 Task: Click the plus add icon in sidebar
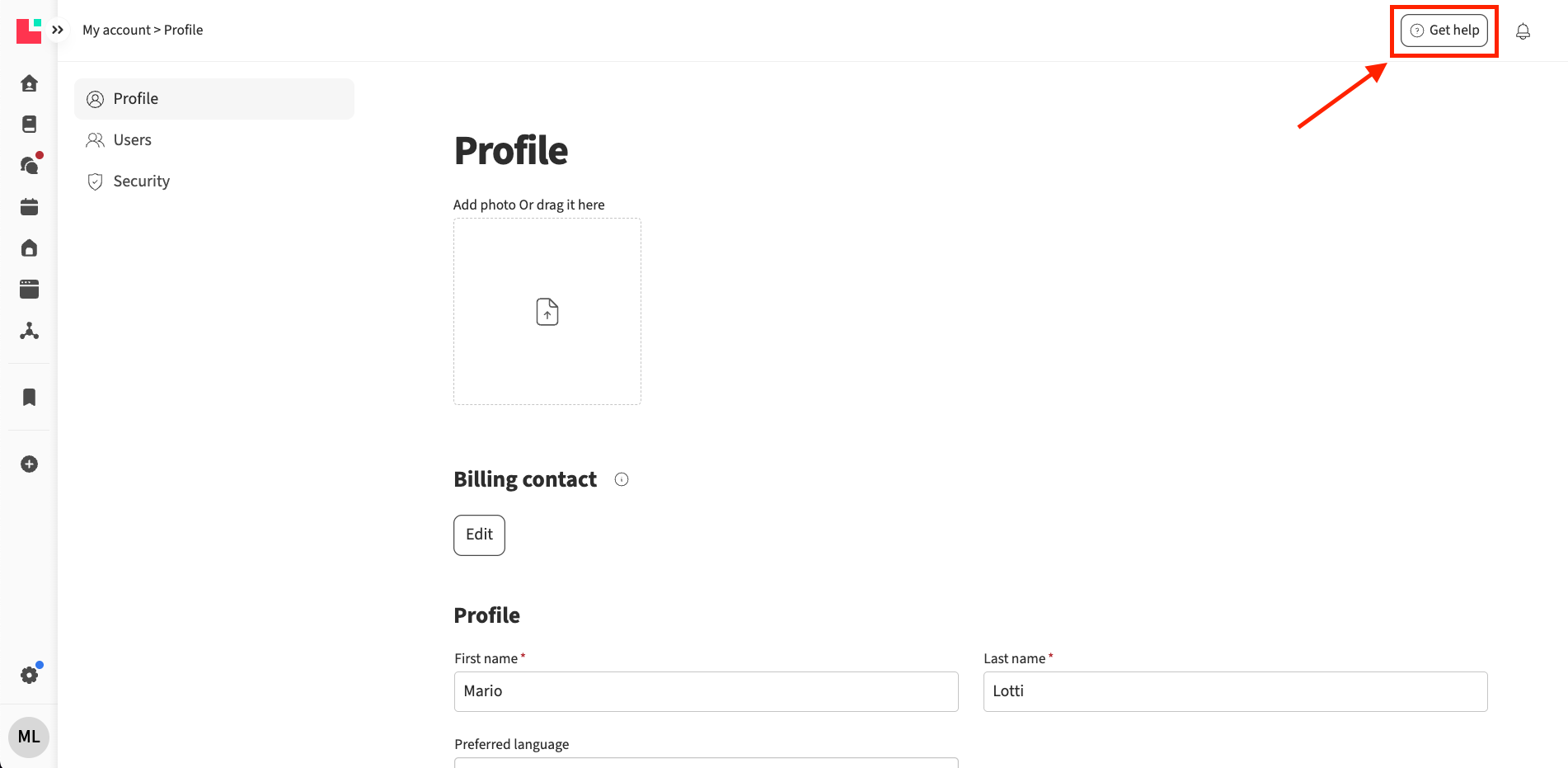29,464
